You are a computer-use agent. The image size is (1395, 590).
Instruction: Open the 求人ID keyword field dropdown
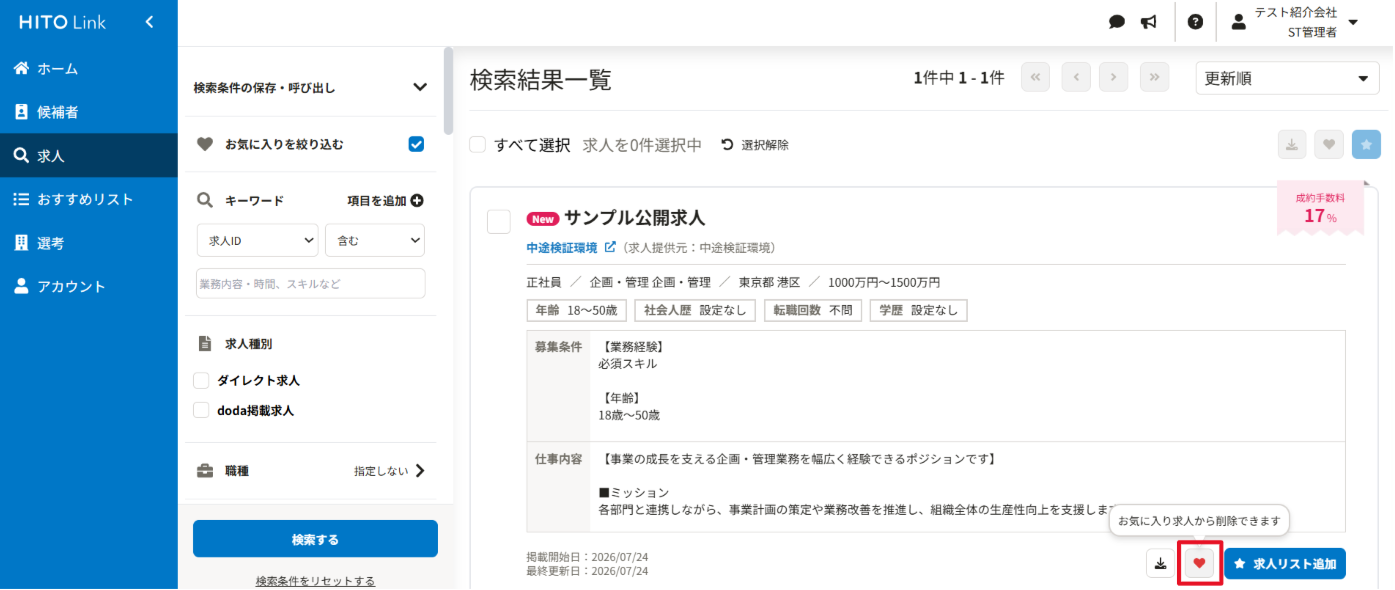click(x=257, y=241)
